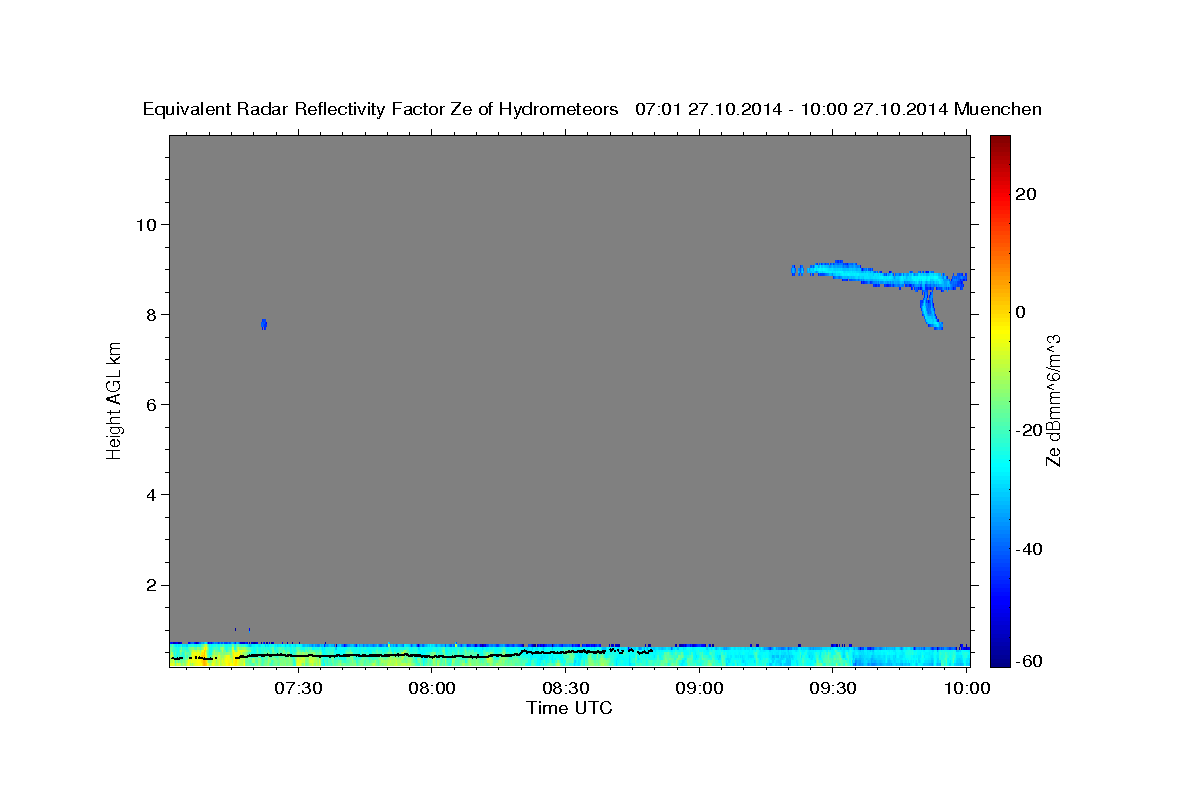
Task: Click the 'Height AGL km' axis label
Action: (x=114, y=401)
